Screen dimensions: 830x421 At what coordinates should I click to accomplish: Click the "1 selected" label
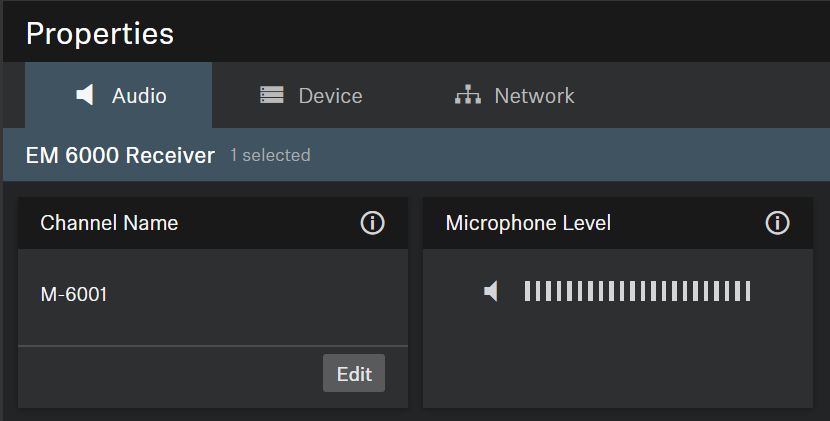[x=270, y=156]
